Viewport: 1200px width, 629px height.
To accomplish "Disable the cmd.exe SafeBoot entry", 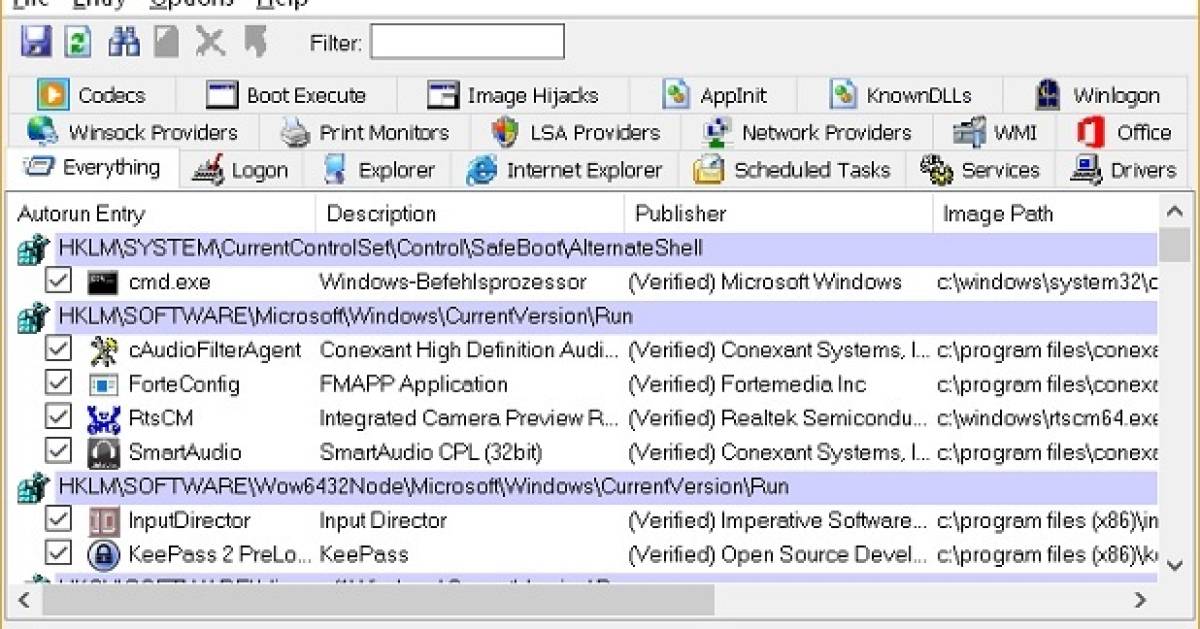I will [x=57, y=282].
